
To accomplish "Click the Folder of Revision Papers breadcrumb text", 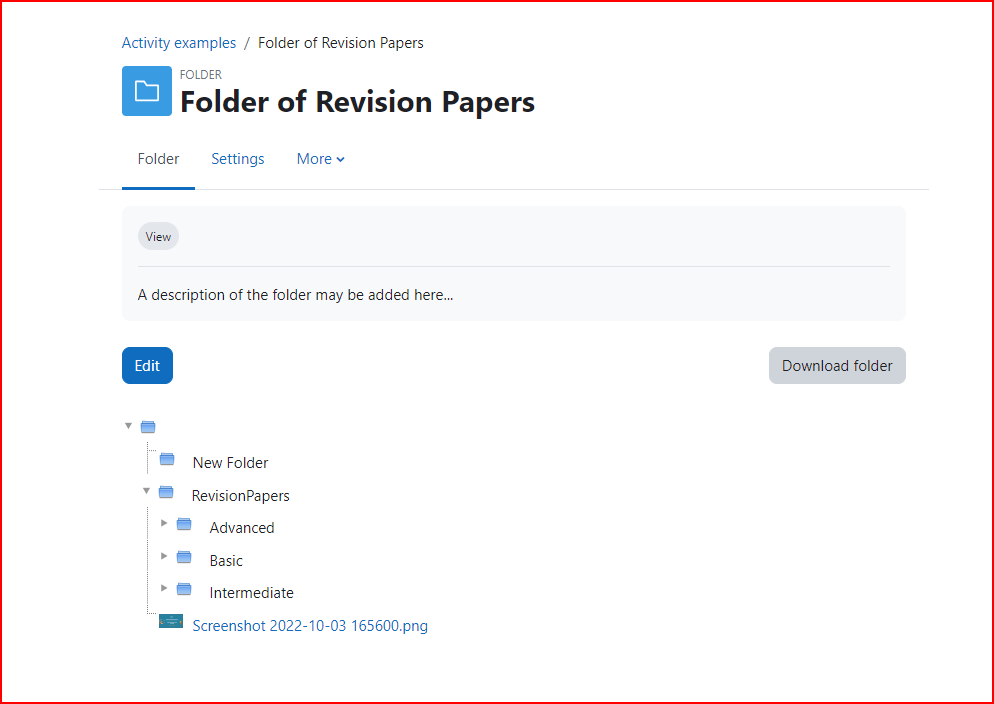I will tap(341, 43).
